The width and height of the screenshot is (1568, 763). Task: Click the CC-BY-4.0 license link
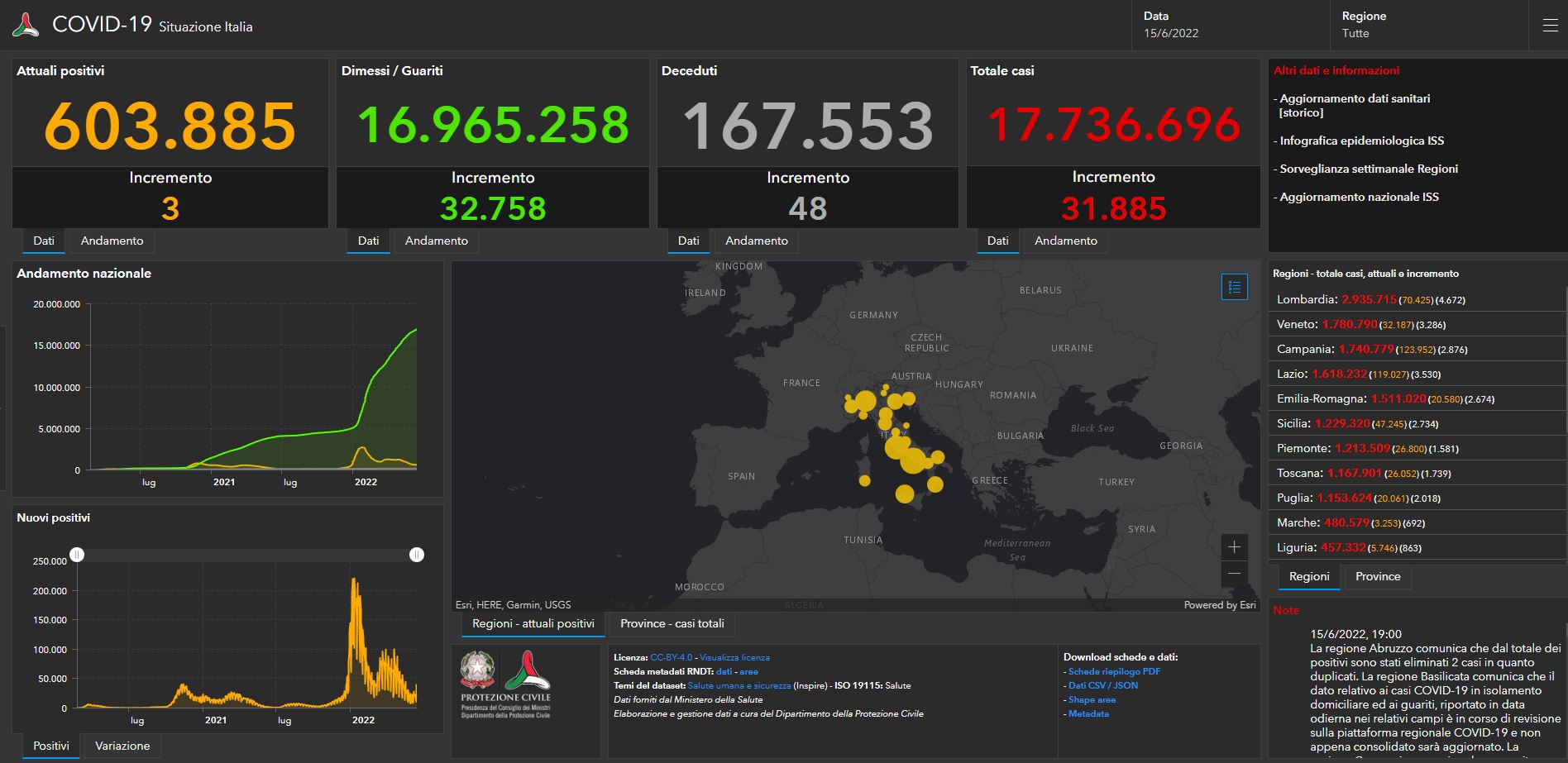(671, 657)
